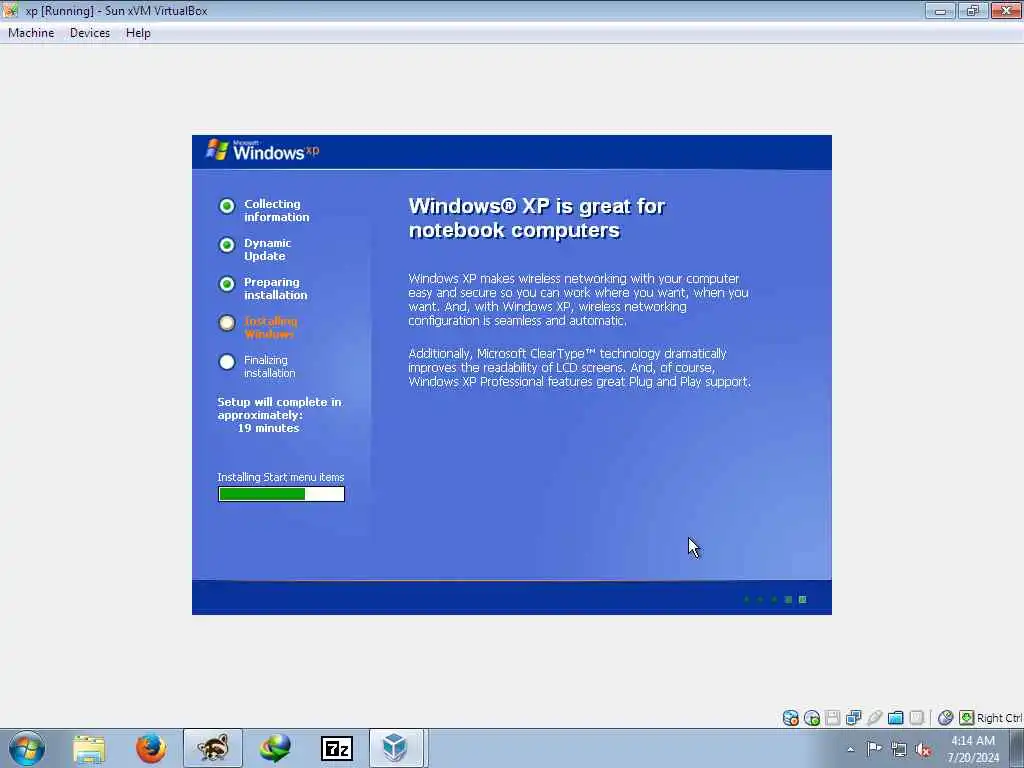Click the muted volume speaker tray icon

point(923,749)
